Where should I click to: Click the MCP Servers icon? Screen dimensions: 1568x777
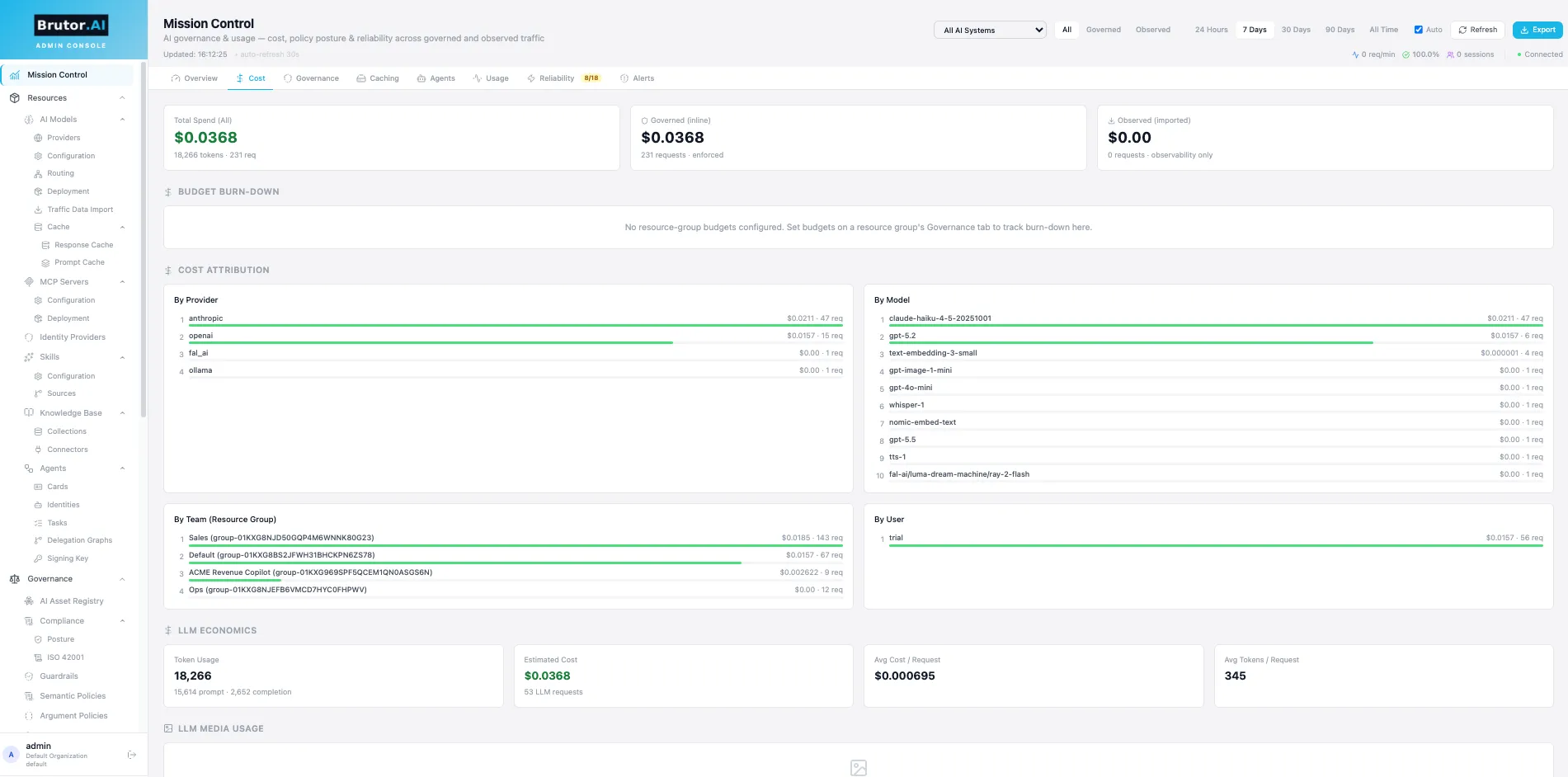click(x=29, y=282)
